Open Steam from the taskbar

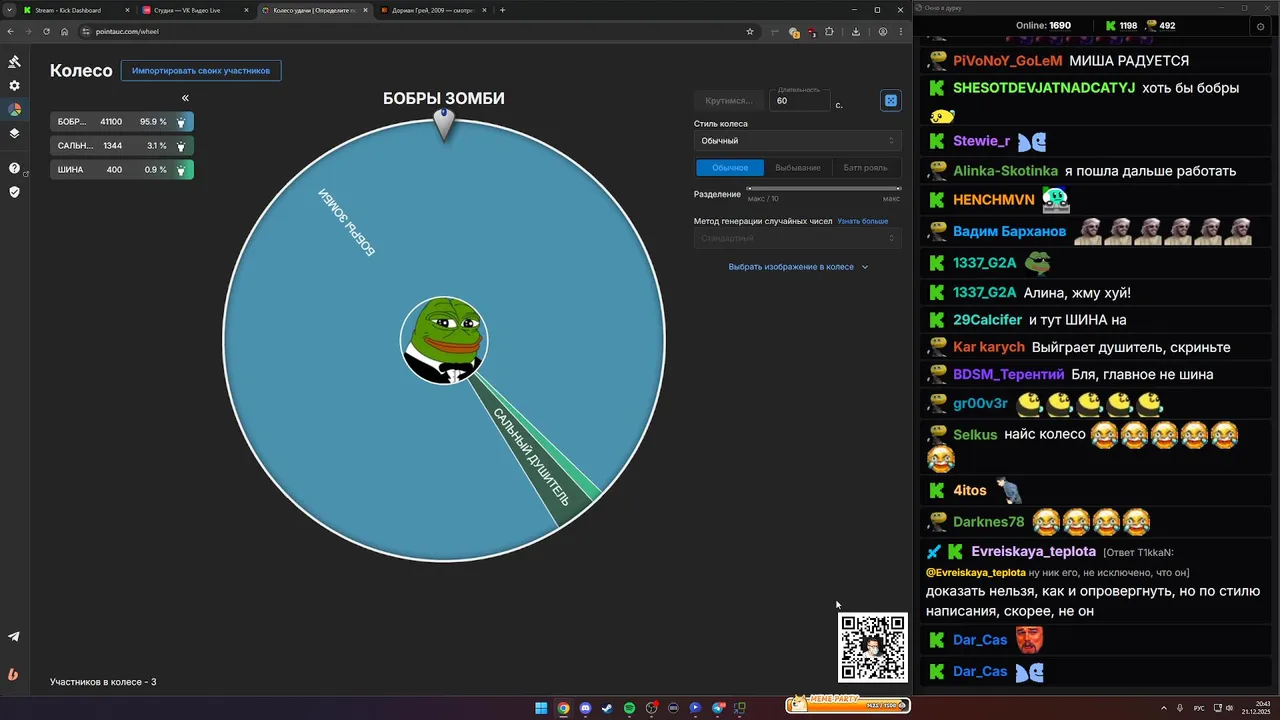[607, 708]
